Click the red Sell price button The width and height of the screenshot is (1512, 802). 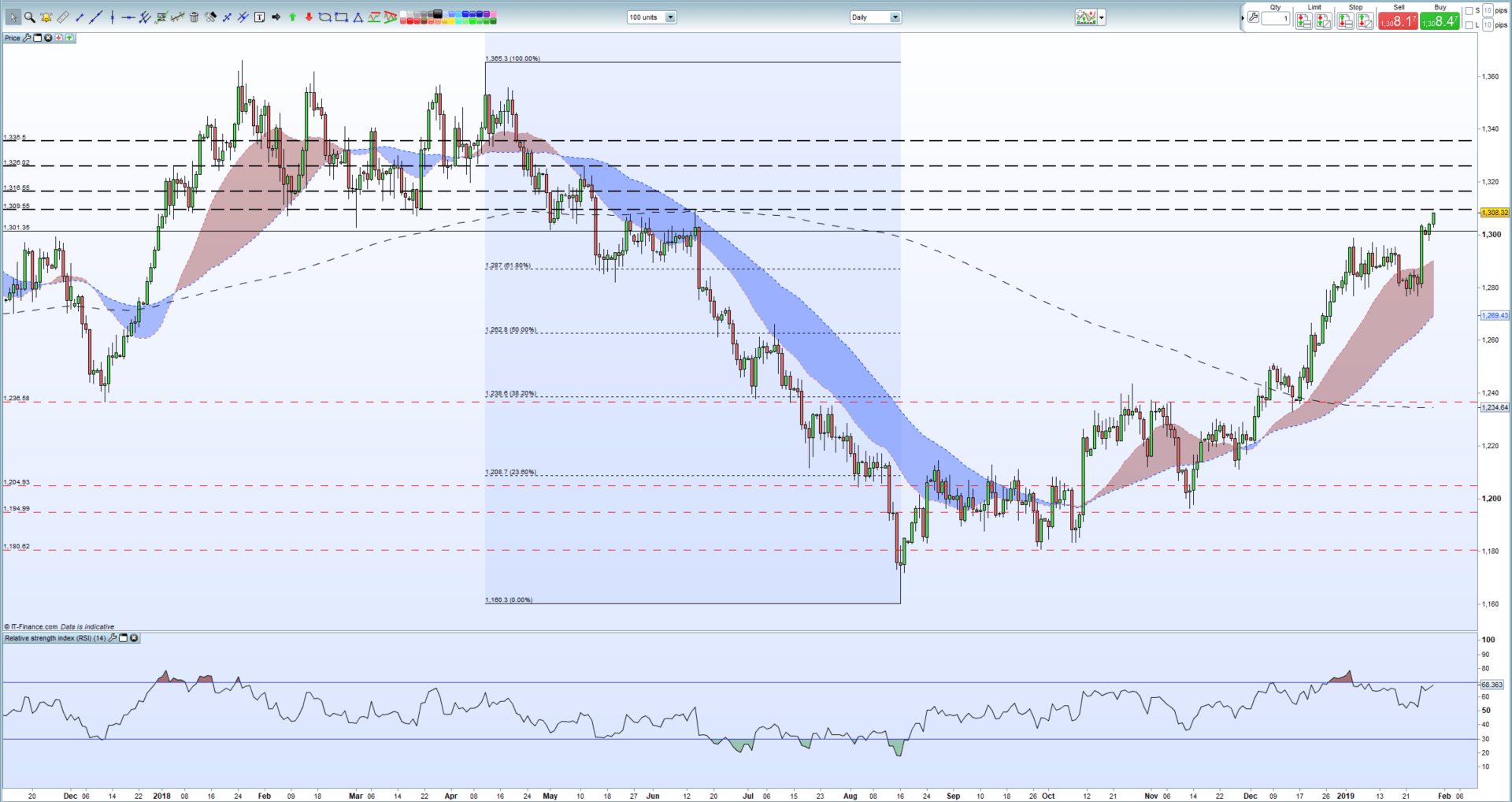click(1398, 21)
